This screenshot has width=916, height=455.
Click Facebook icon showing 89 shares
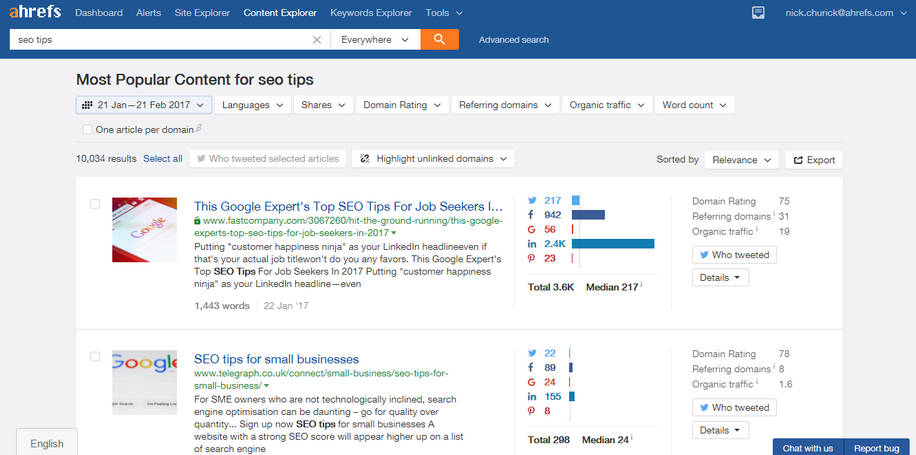pos(531,367)
